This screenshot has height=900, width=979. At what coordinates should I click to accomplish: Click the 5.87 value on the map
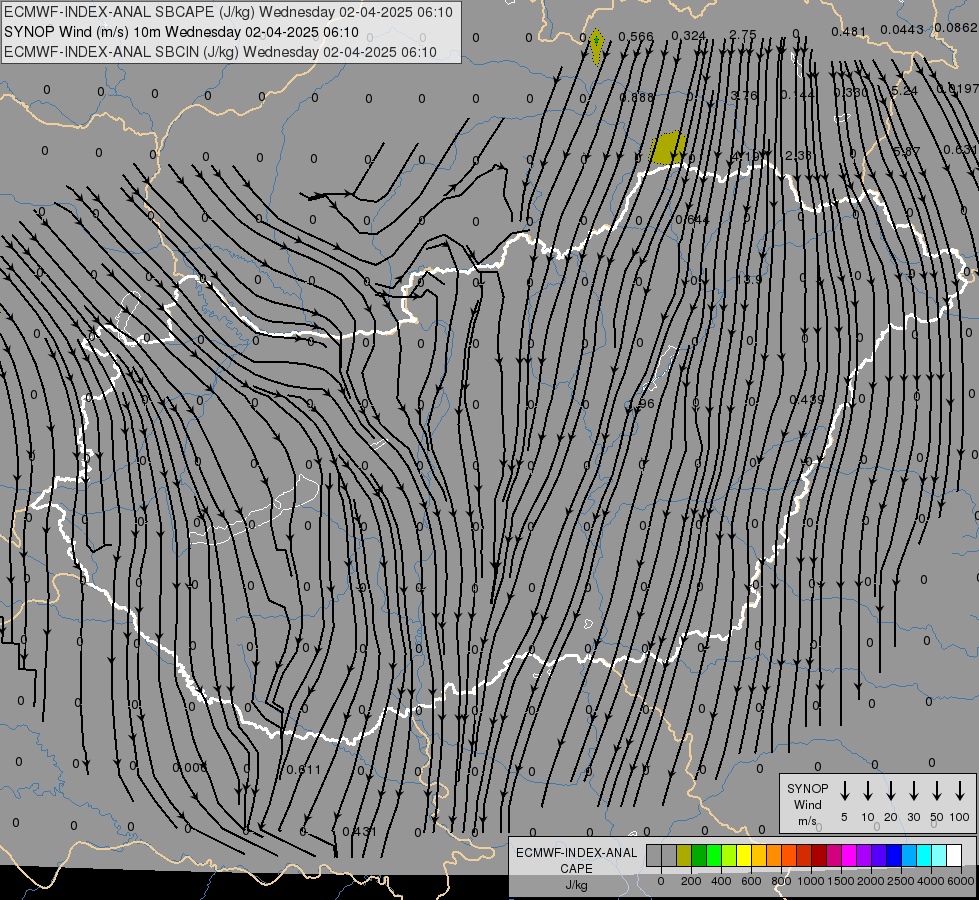point(906,152)
